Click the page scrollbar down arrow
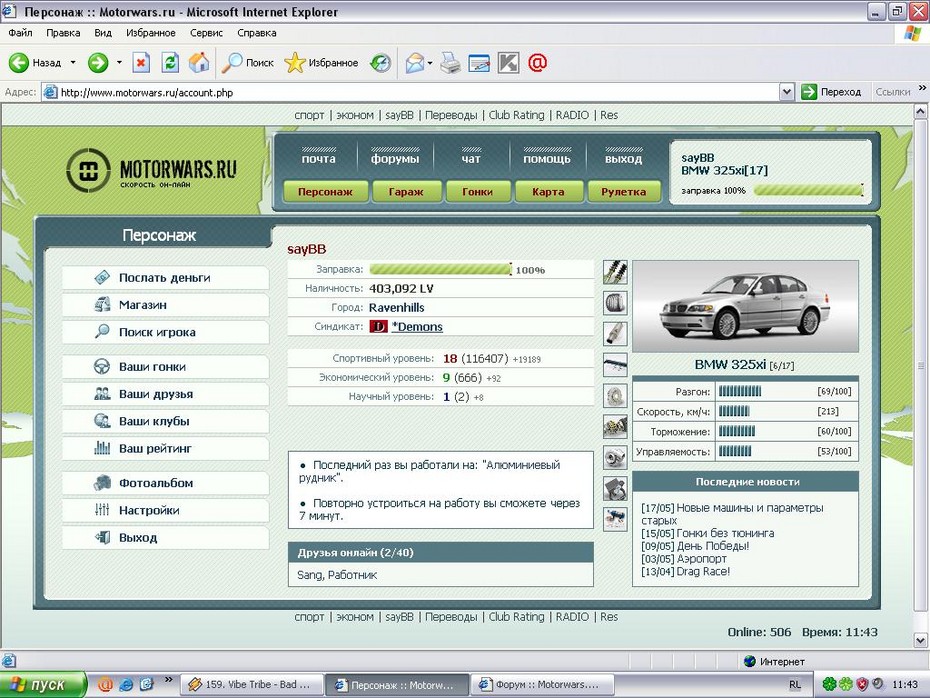 tap(920, 640)
